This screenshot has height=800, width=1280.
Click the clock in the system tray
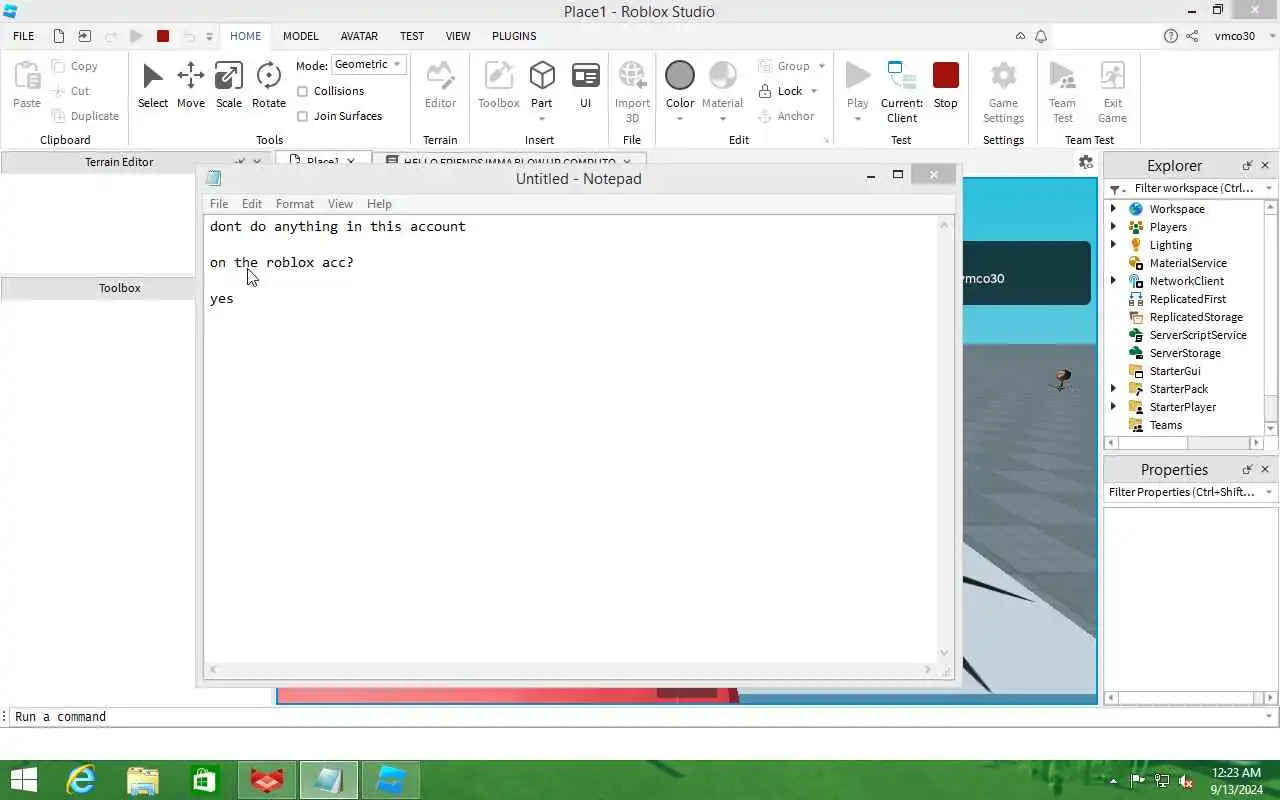1236,781
